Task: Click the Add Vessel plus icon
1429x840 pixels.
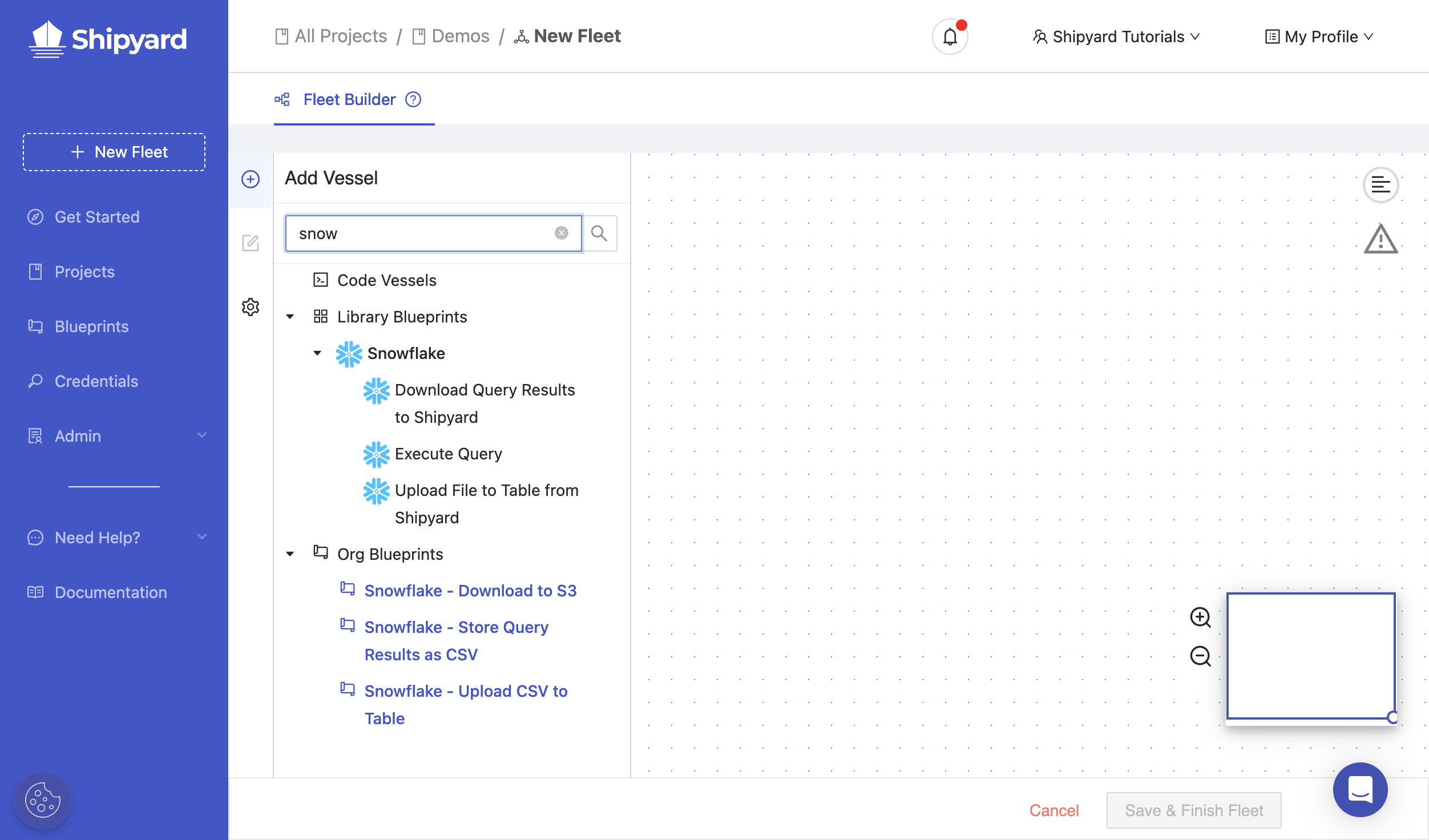Action: pyautogui.click(x=251, y=178)
